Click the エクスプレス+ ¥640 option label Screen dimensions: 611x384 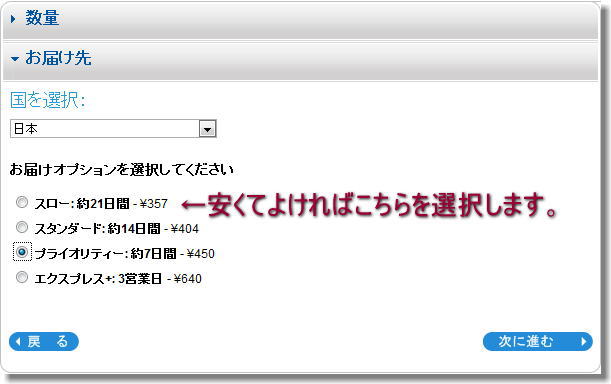tap(118, 279)
